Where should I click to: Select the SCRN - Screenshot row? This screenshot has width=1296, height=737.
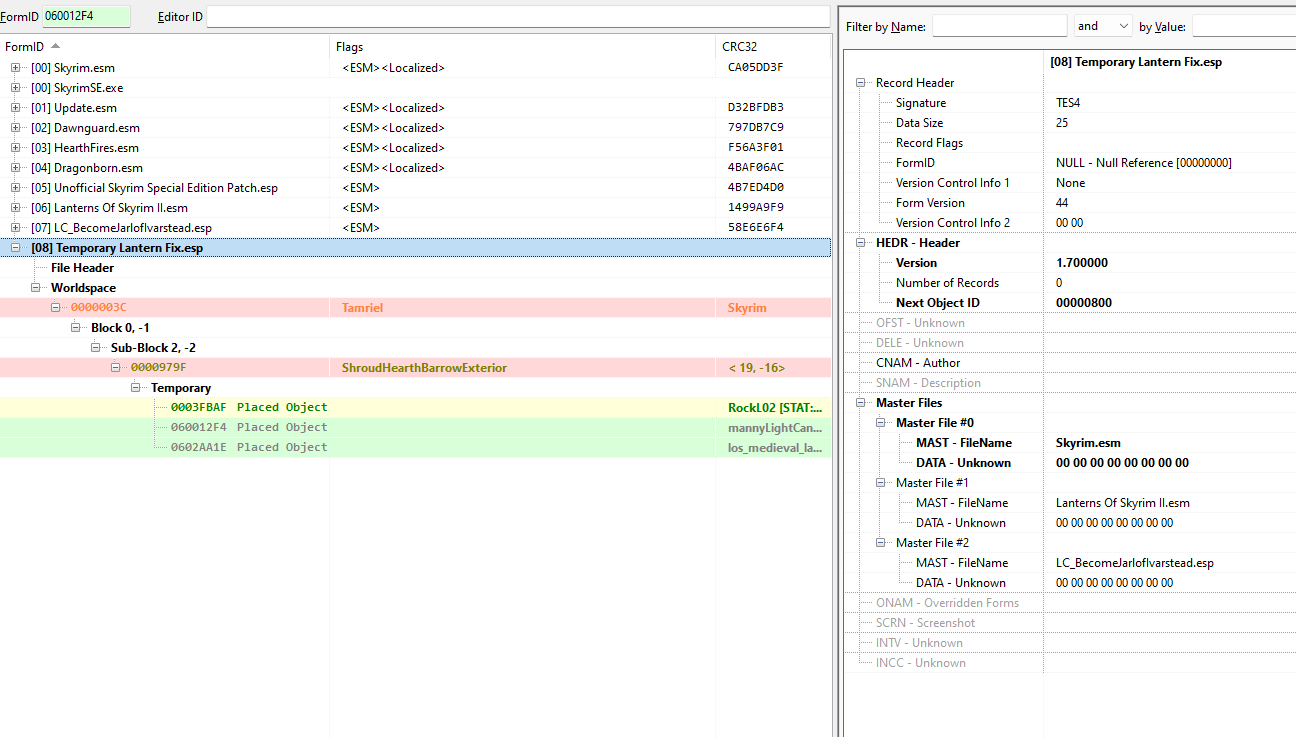[x=1070, y=623]
